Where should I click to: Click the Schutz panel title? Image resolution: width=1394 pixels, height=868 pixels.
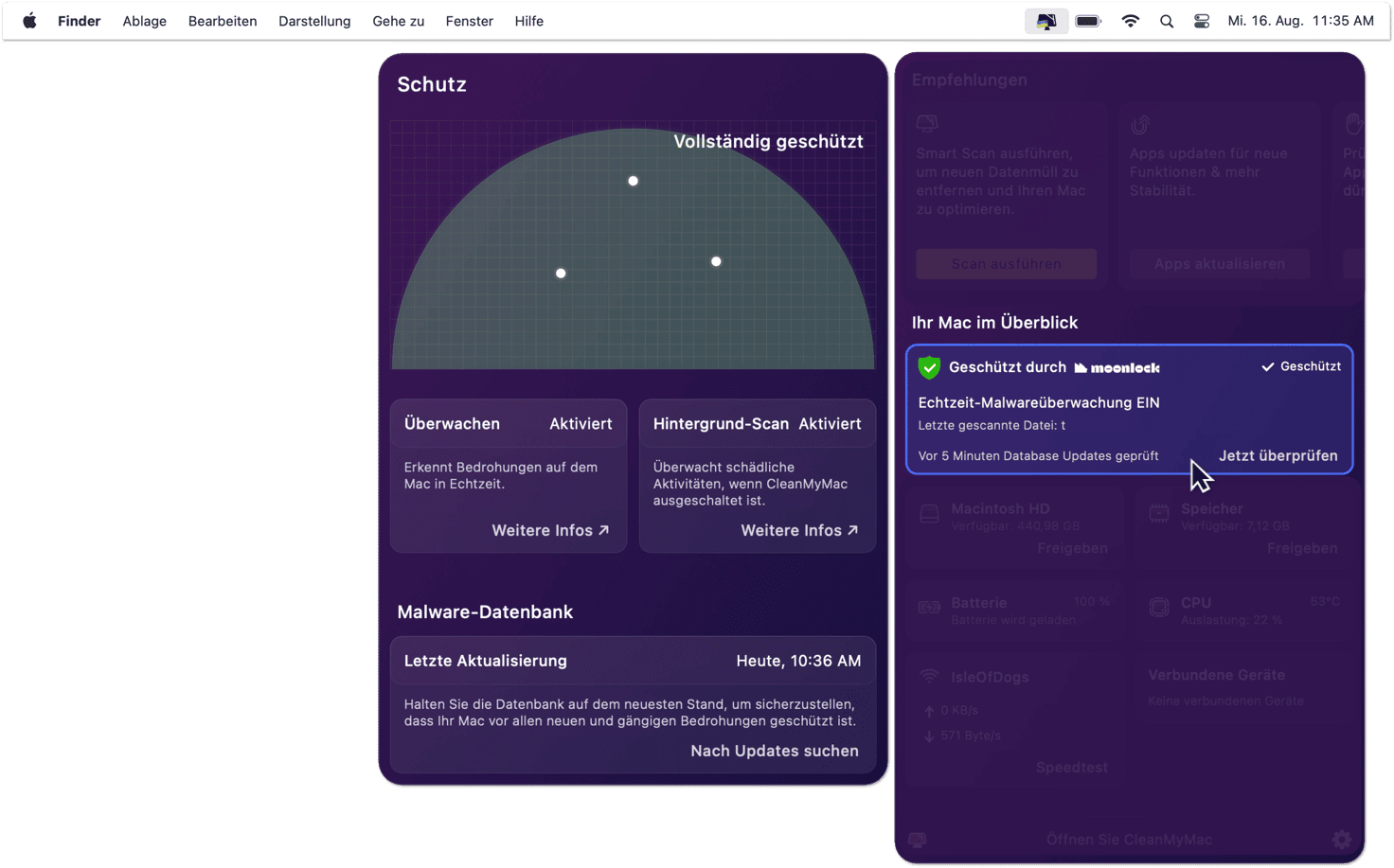coord(432,84)
